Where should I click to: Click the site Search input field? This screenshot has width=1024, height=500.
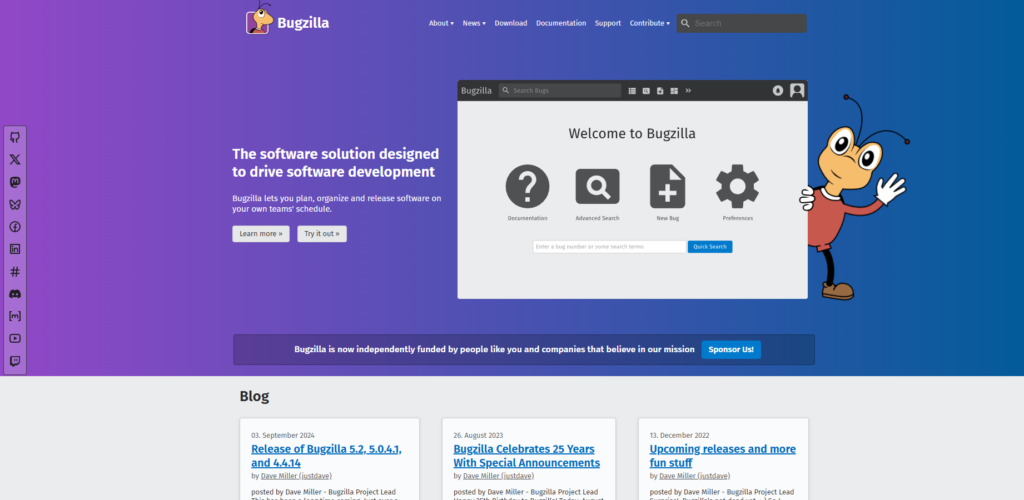[x=747, y=23]
